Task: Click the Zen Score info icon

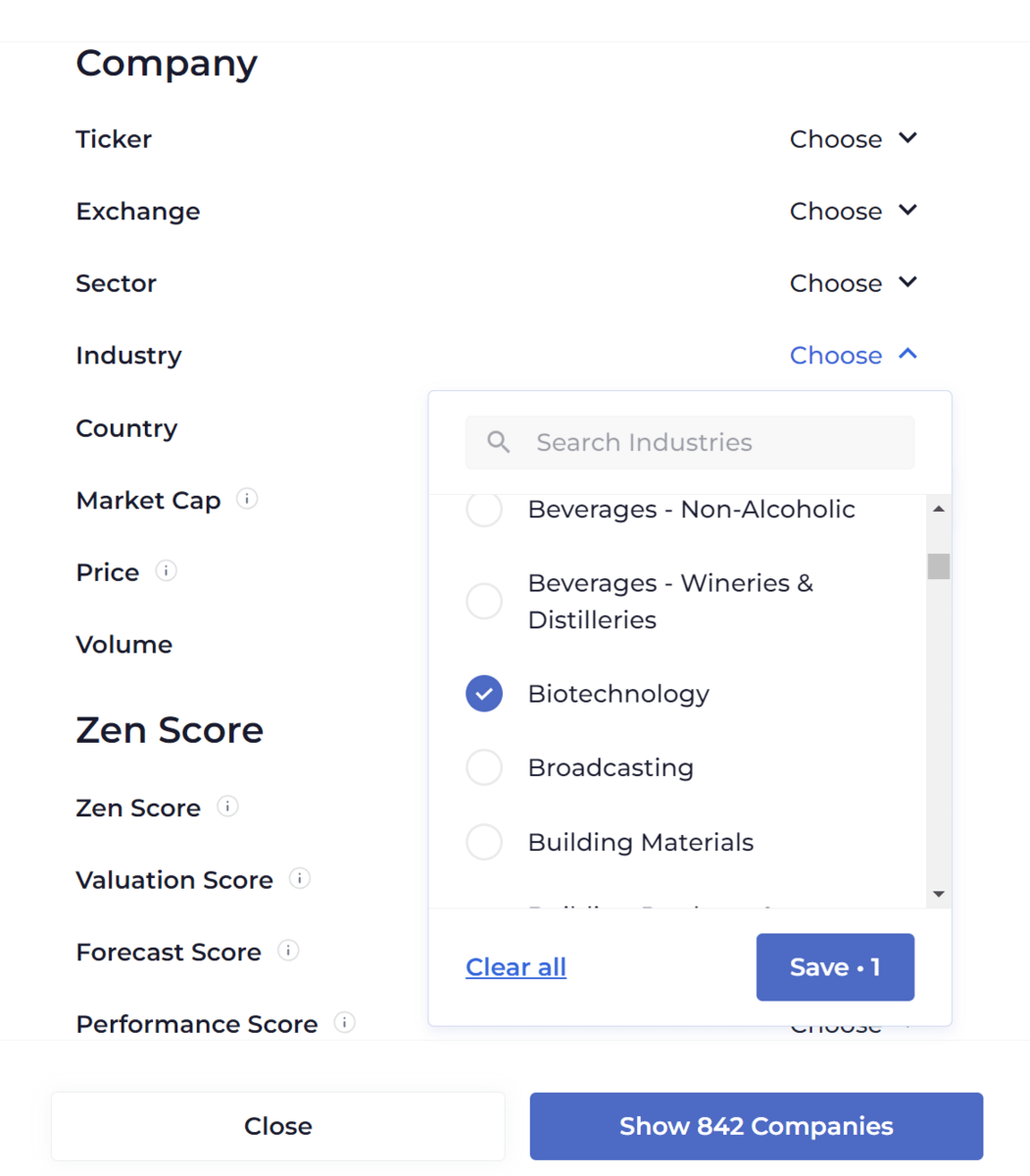Action: tap(227, 807)
